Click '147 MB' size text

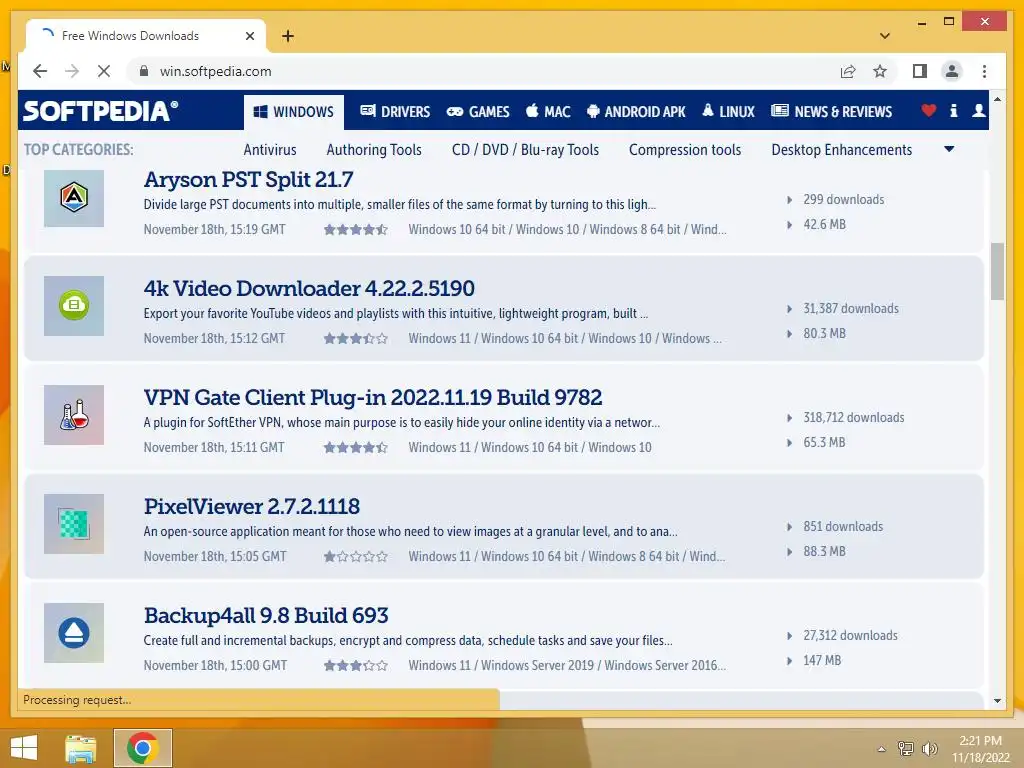tap(822, 660)
